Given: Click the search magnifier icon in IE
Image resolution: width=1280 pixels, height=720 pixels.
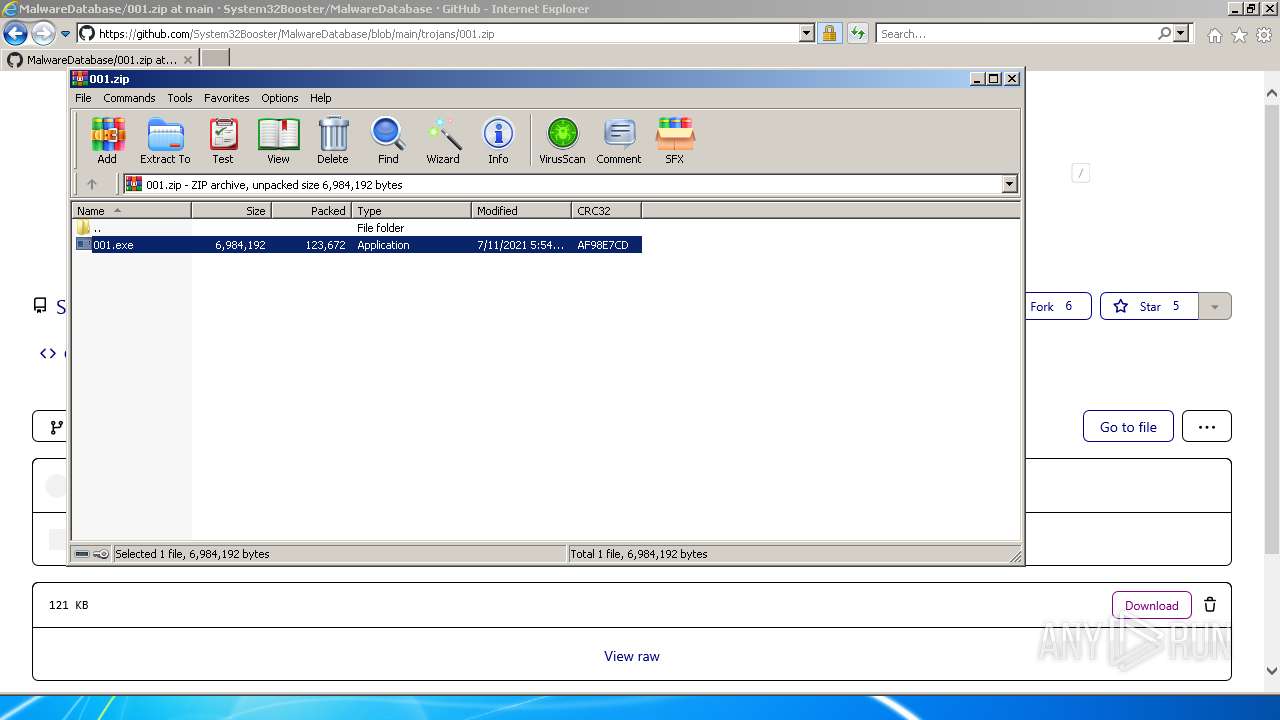Looking at the screenshot, I should point(1164,34).
